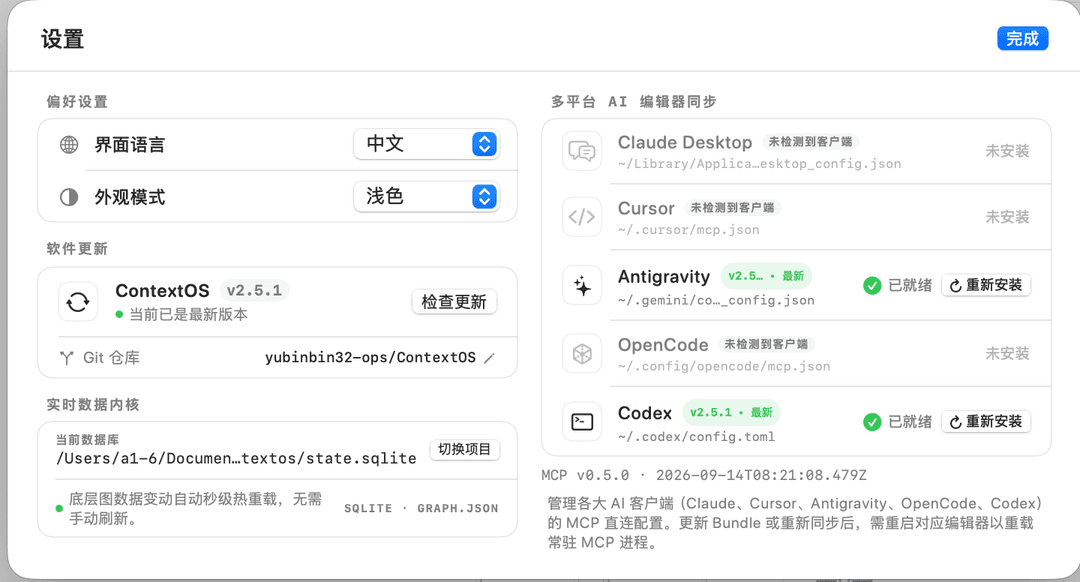Click the 已就绪 status in the Antigravity row

click(910, 285)
